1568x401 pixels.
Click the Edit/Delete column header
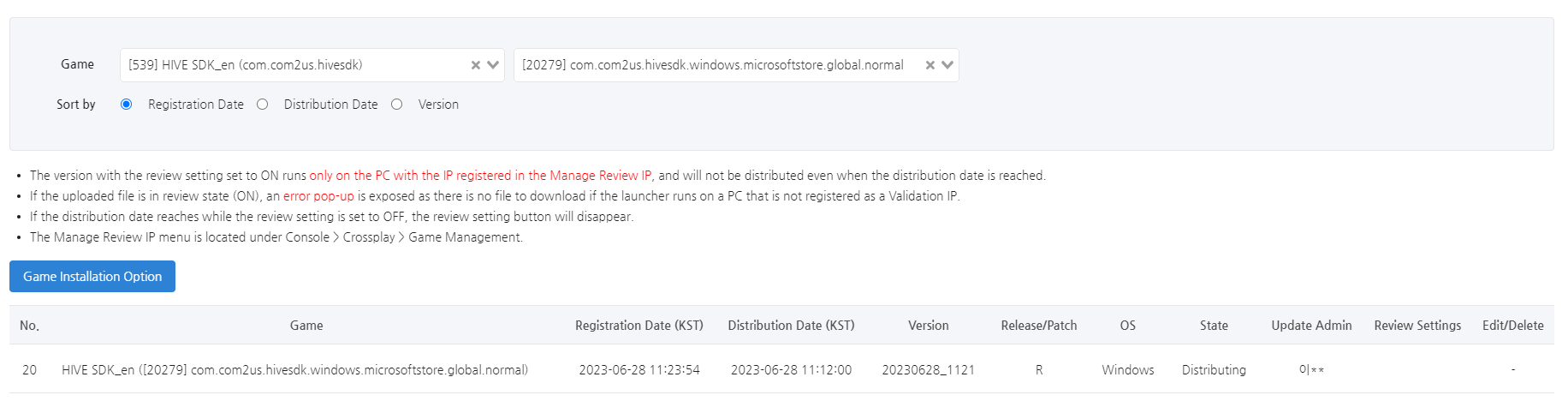coord(1513,326)
